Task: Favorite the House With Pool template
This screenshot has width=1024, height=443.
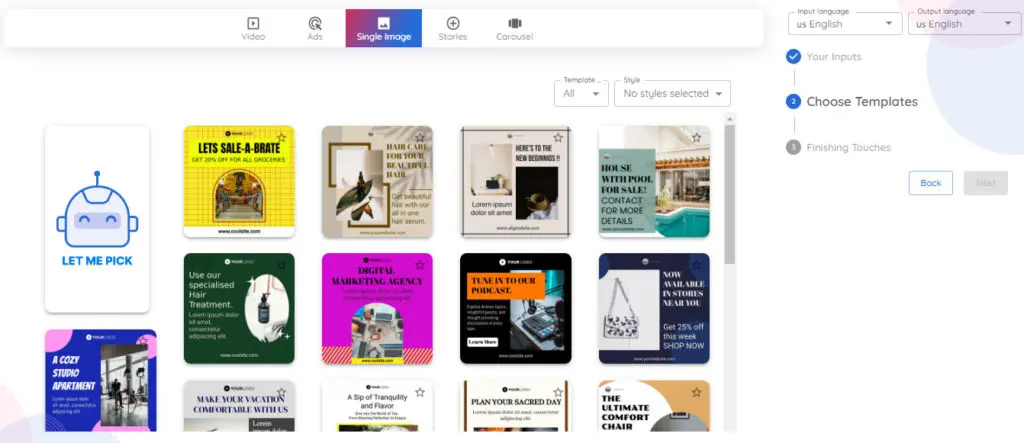Action: pyautogui.click(x=697, y=137)
